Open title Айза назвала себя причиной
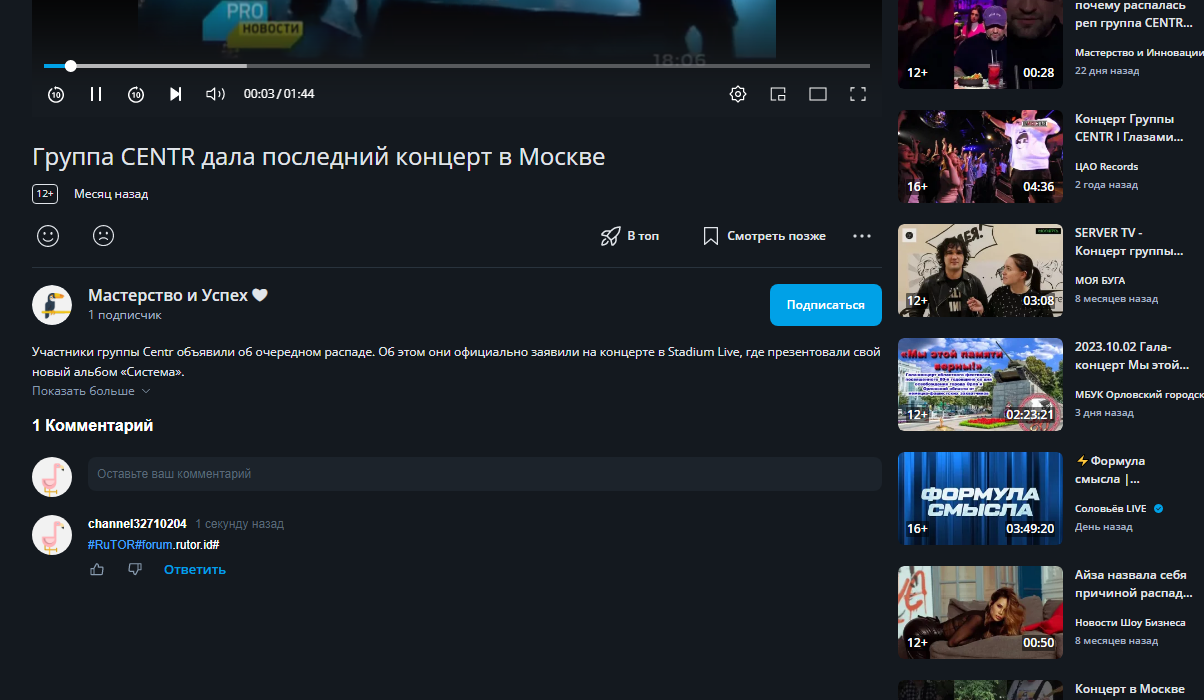Screen dimensions: 1204x700 click(1132, 584)
